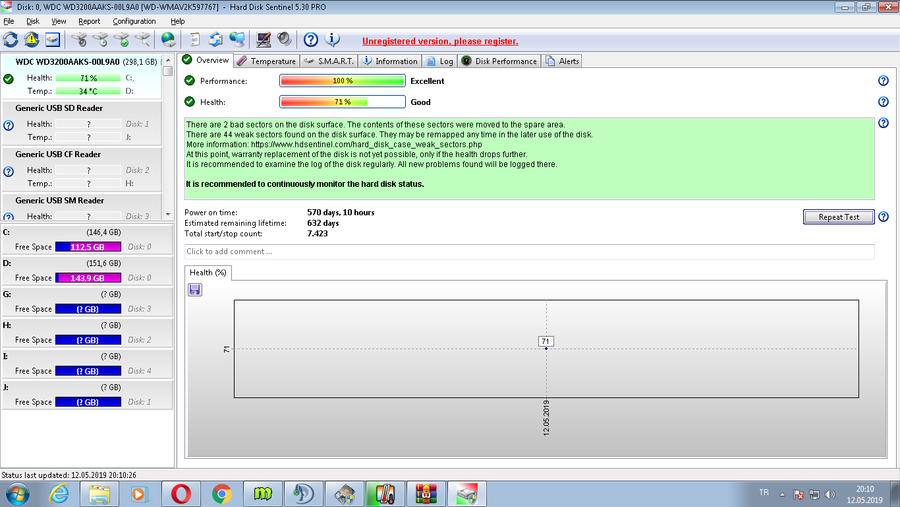Click help icon next to Repeat Test
Viewport: 900px width, 507px height.
point(883,217)
